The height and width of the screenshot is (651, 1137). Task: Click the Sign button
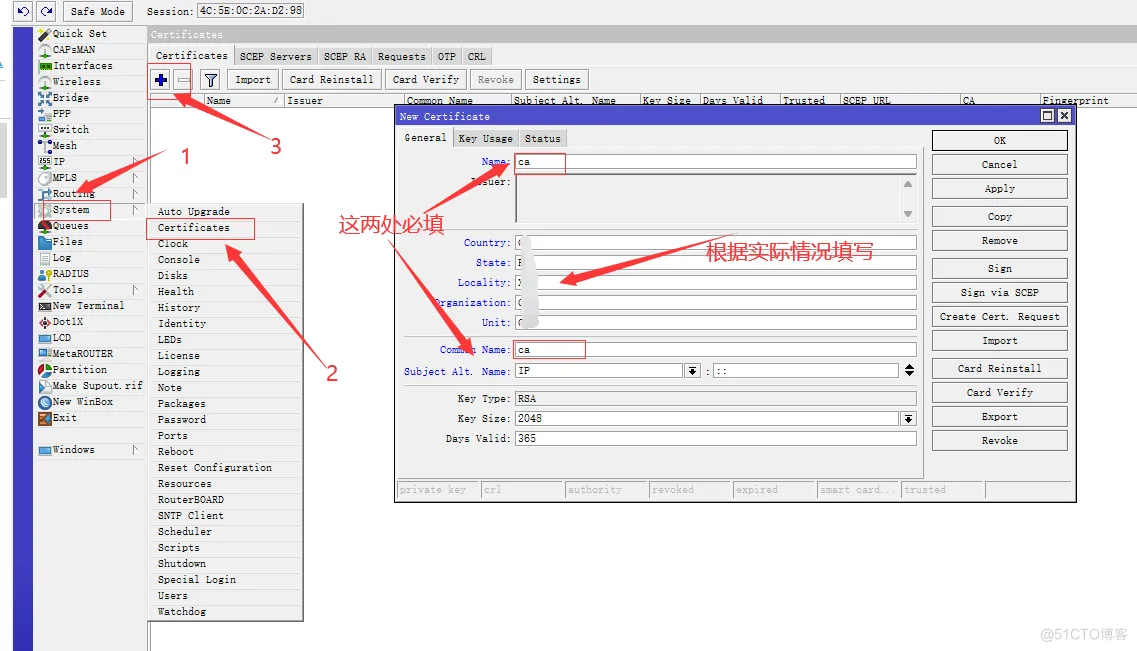[x=999, y=269]
